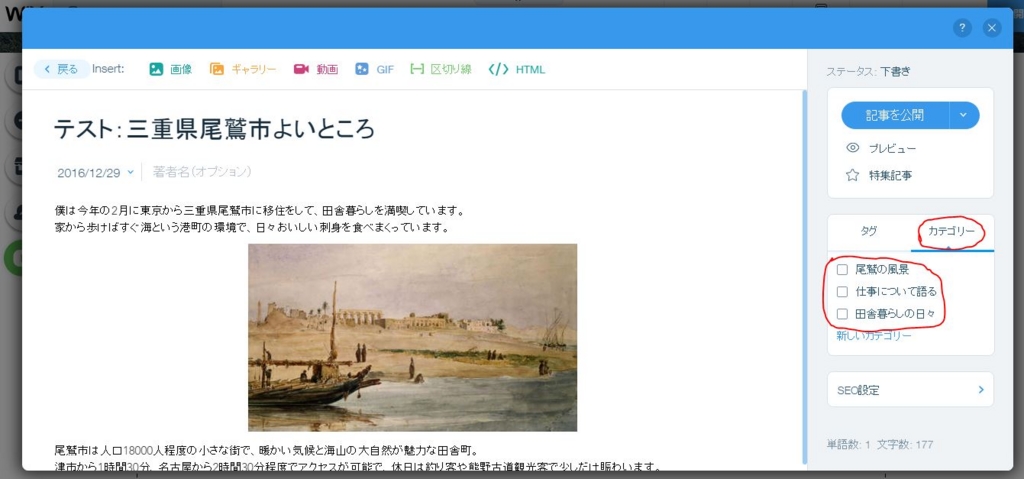This screenshot has height=479, width=1024.
Task: Insert HTML code block icon
Action: pyautogui.click(x=498, y=69)
